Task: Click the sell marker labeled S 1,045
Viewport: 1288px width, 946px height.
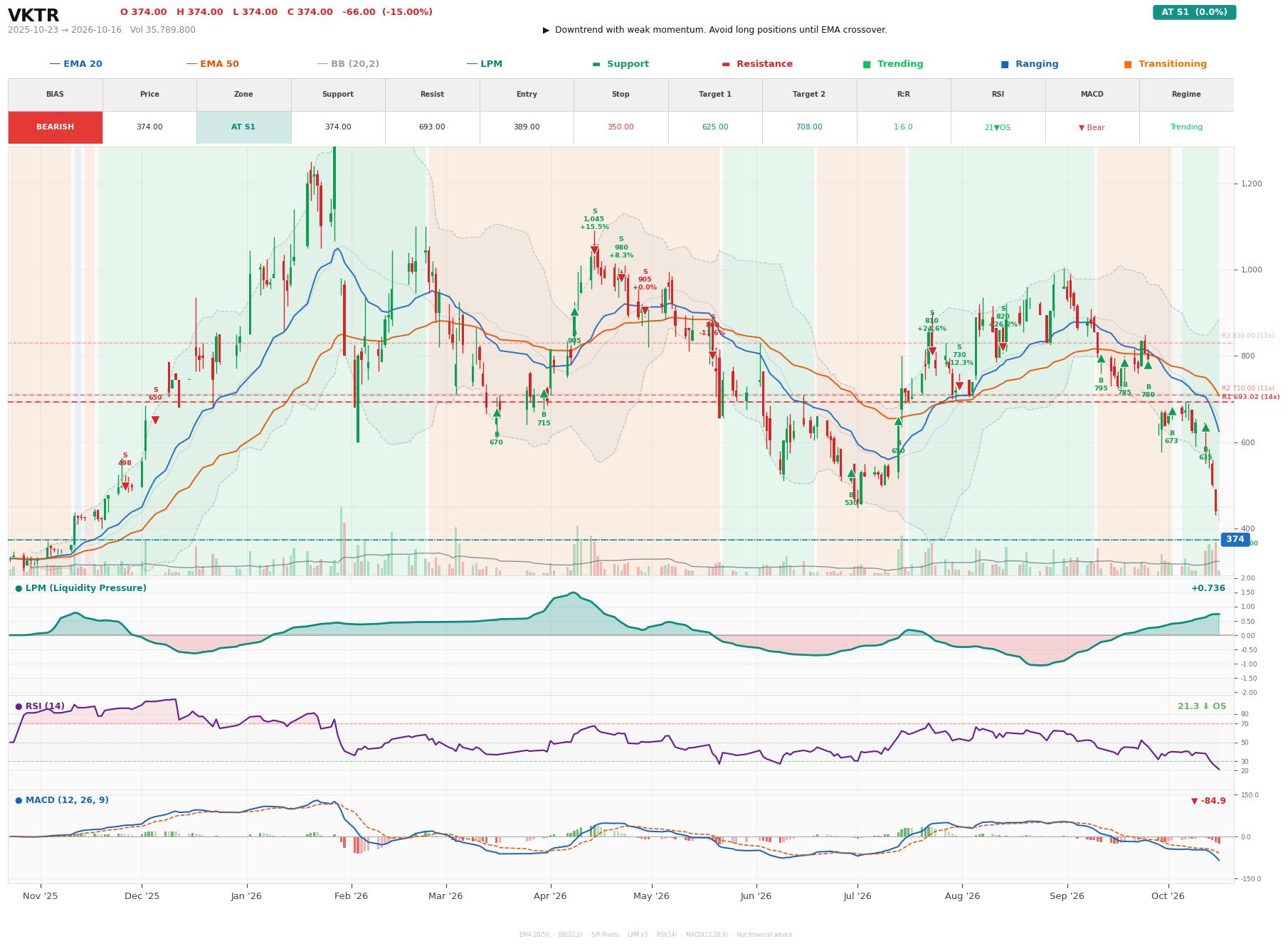Action: tap(594, 250)
